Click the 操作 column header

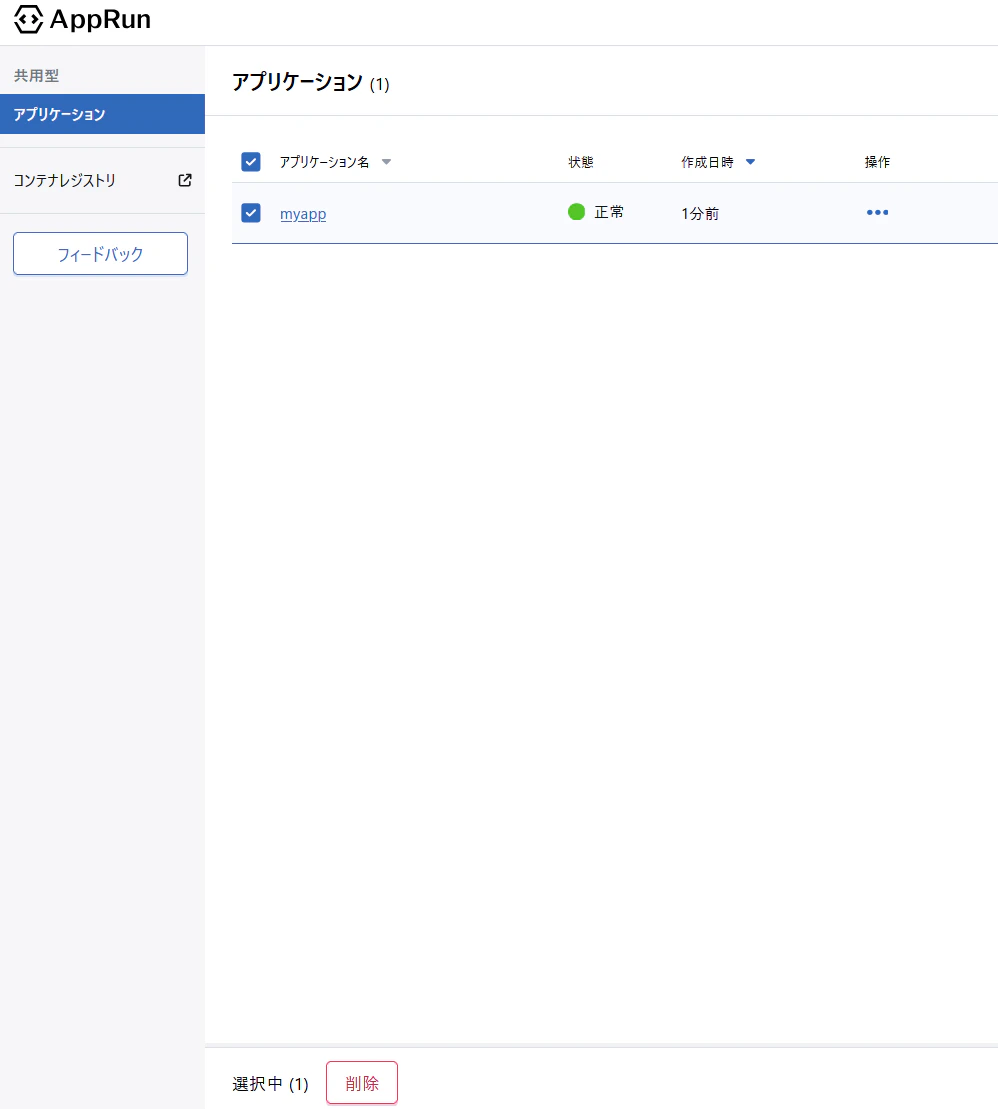(877, 162)
